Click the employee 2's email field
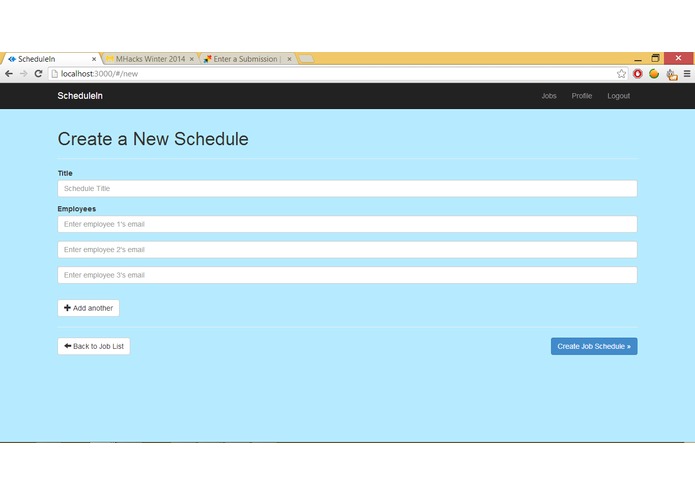 click(348, 249)
